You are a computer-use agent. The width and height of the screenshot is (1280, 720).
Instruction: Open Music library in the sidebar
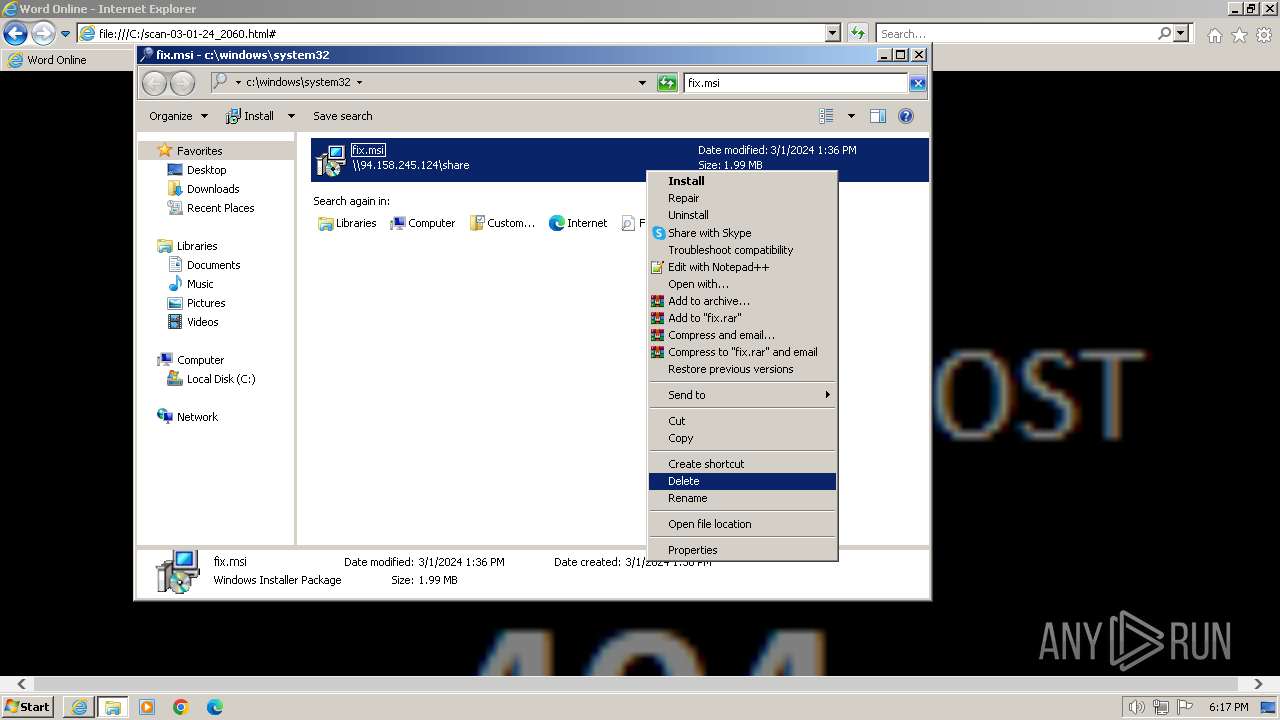[x=200, y=284]
